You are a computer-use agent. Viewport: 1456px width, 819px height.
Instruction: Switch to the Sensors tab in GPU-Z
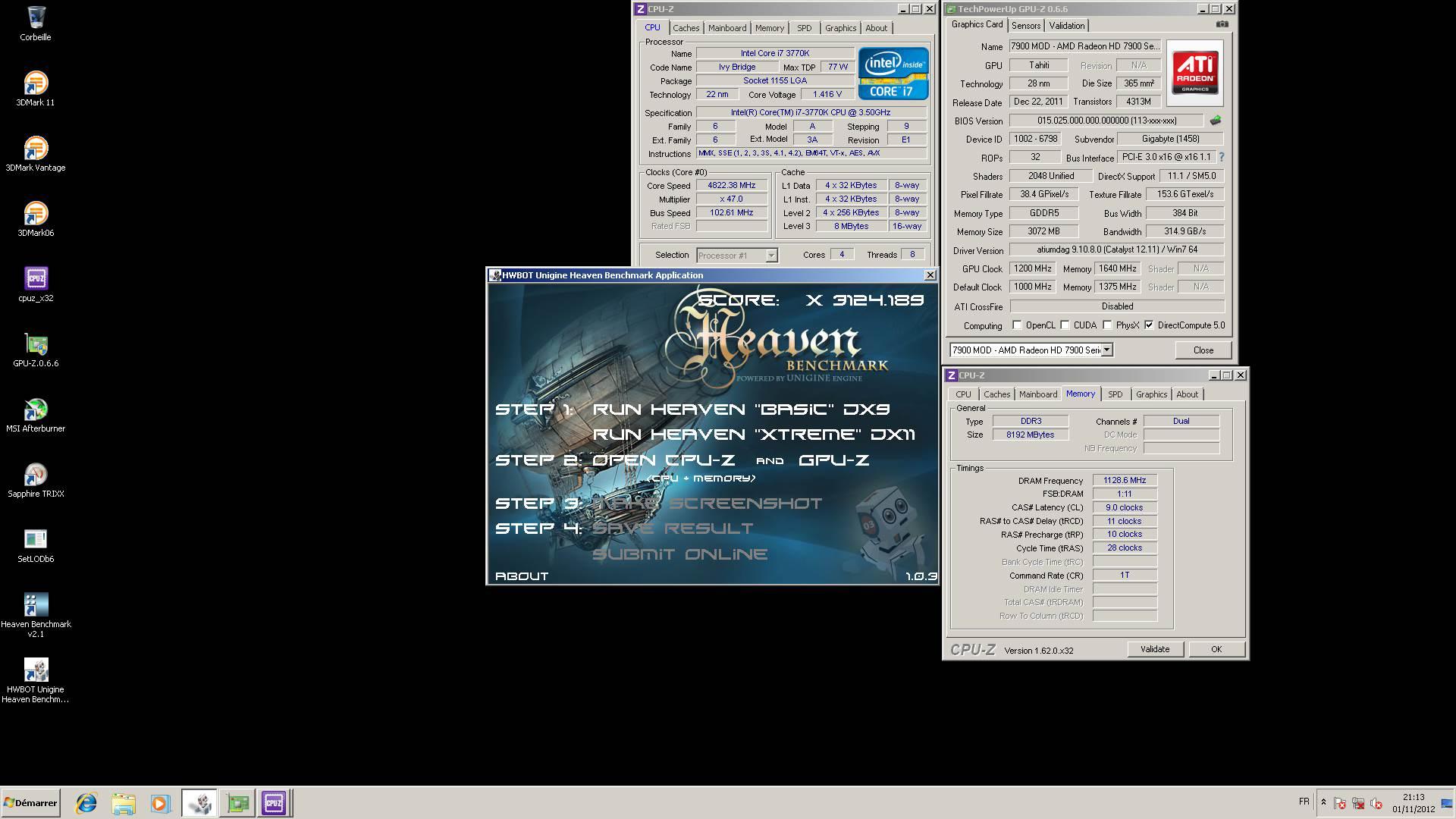1026,26
